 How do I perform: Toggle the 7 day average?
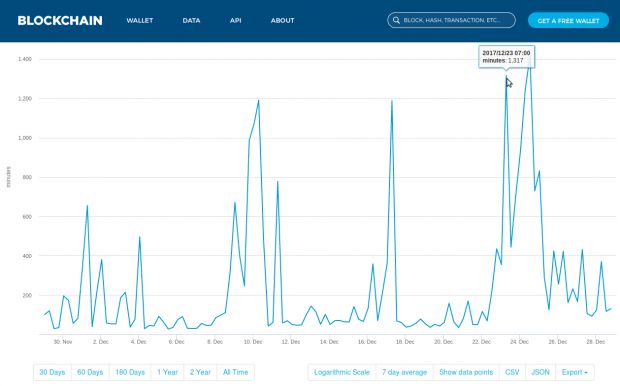point(405,372)
